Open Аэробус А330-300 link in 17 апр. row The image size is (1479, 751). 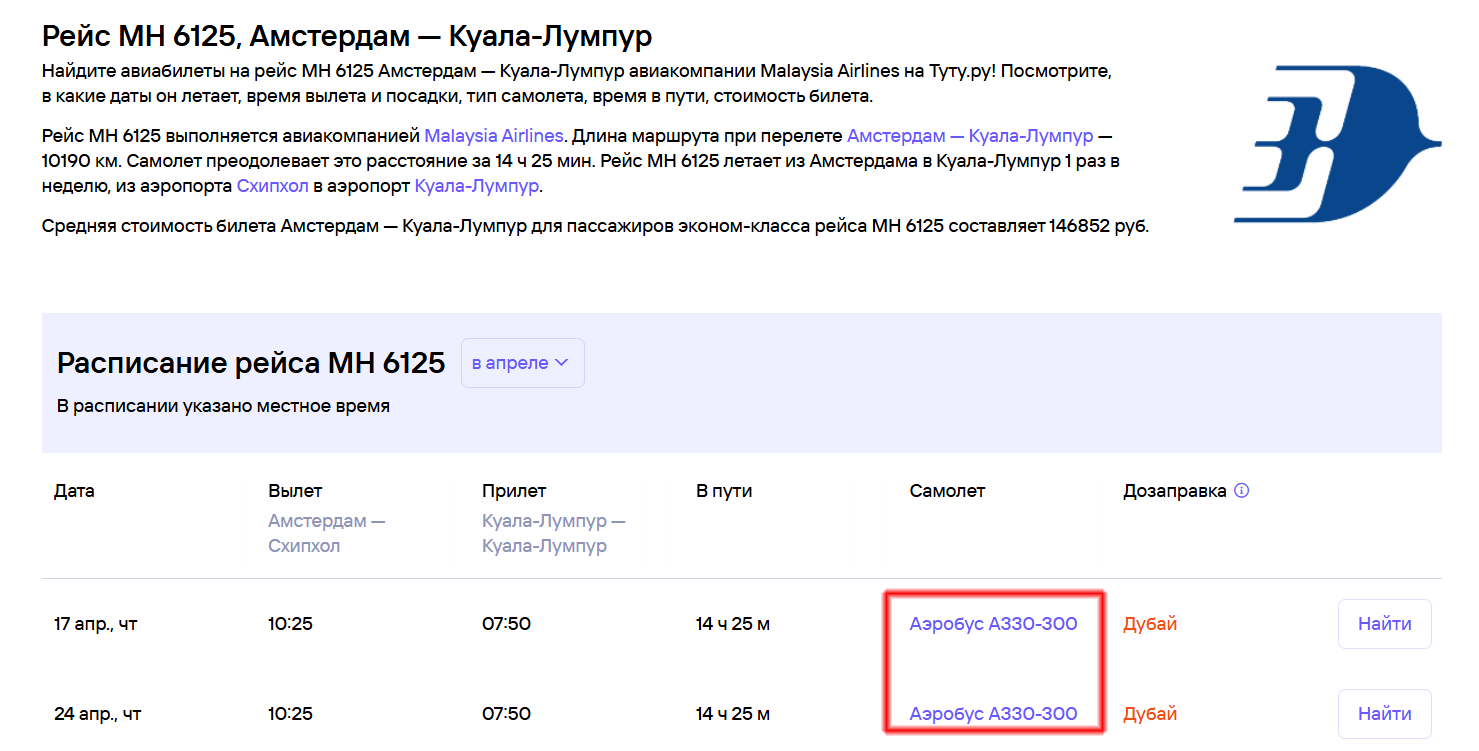point(993,624)
